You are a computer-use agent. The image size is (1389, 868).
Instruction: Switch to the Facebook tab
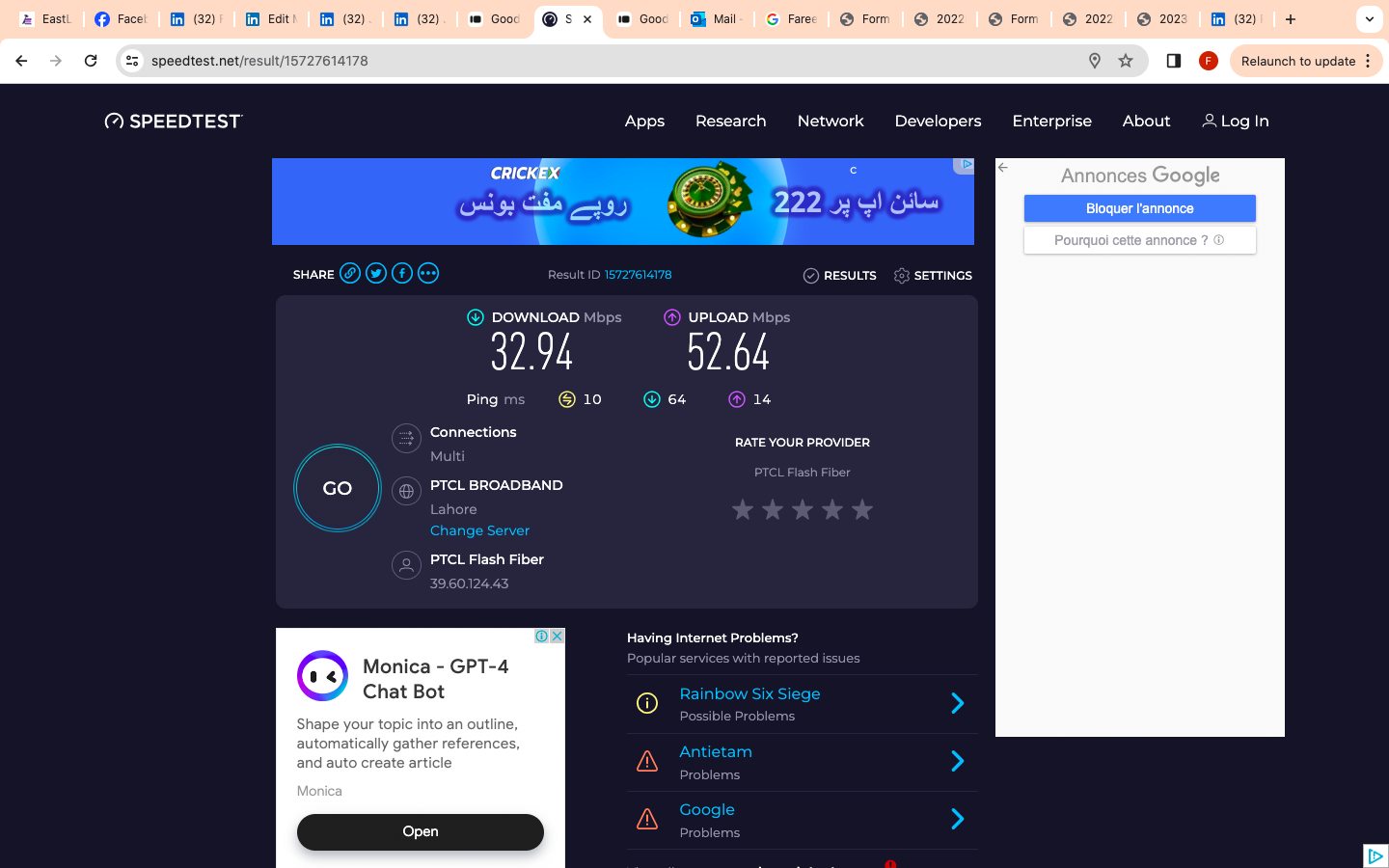pos(122,19)
